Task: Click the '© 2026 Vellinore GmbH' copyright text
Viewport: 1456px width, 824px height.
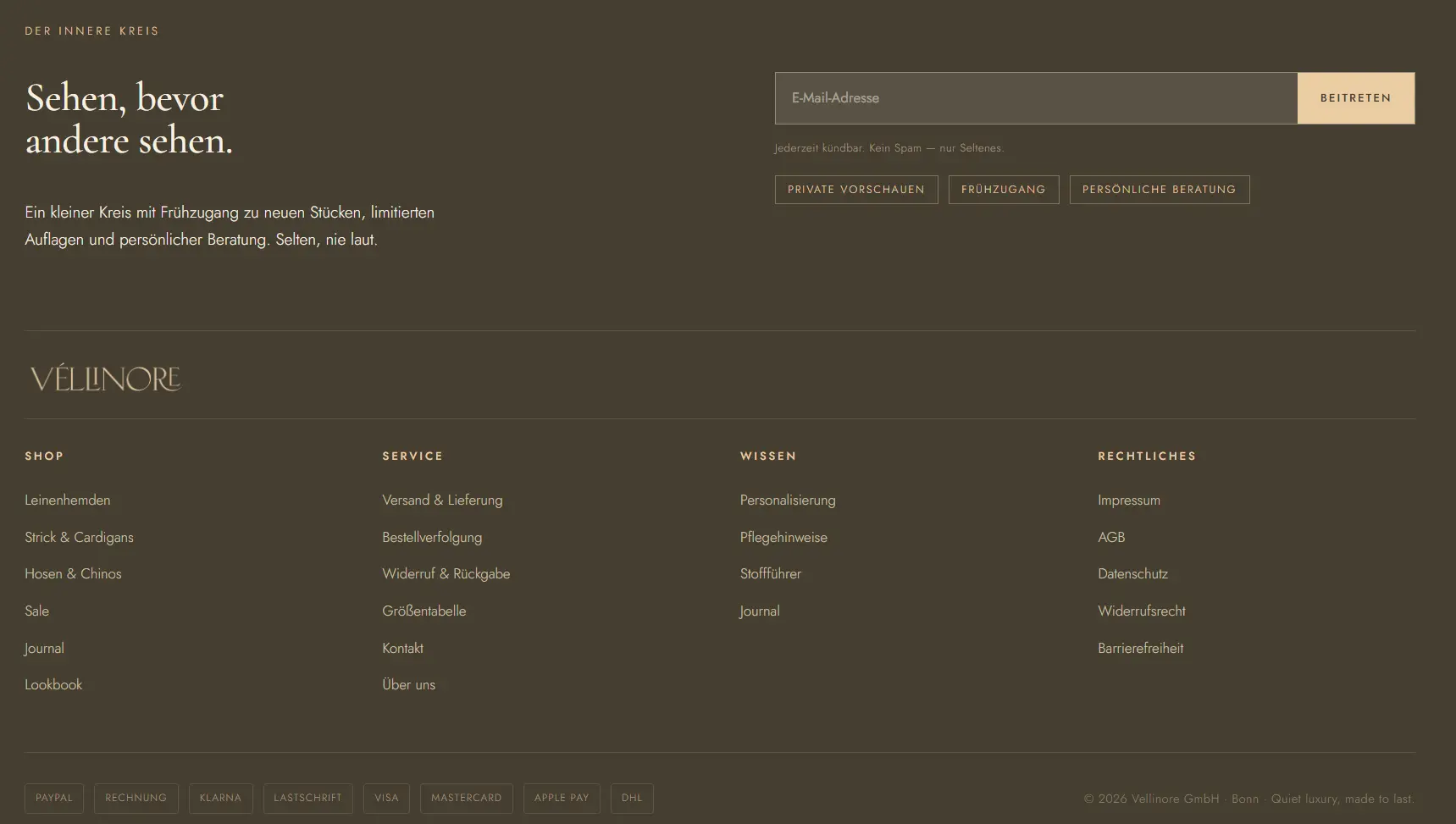Action: 1249,799
